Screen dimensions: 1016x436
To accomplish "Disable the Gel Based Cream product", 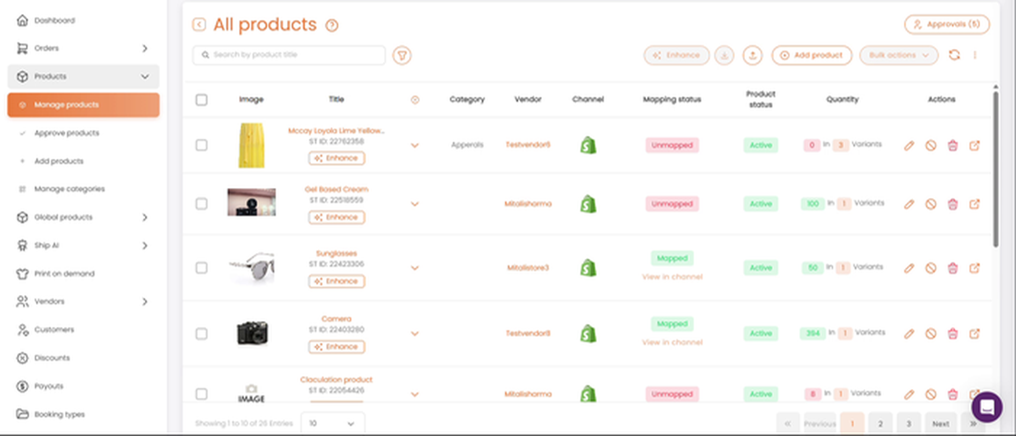I will [930, 204].
